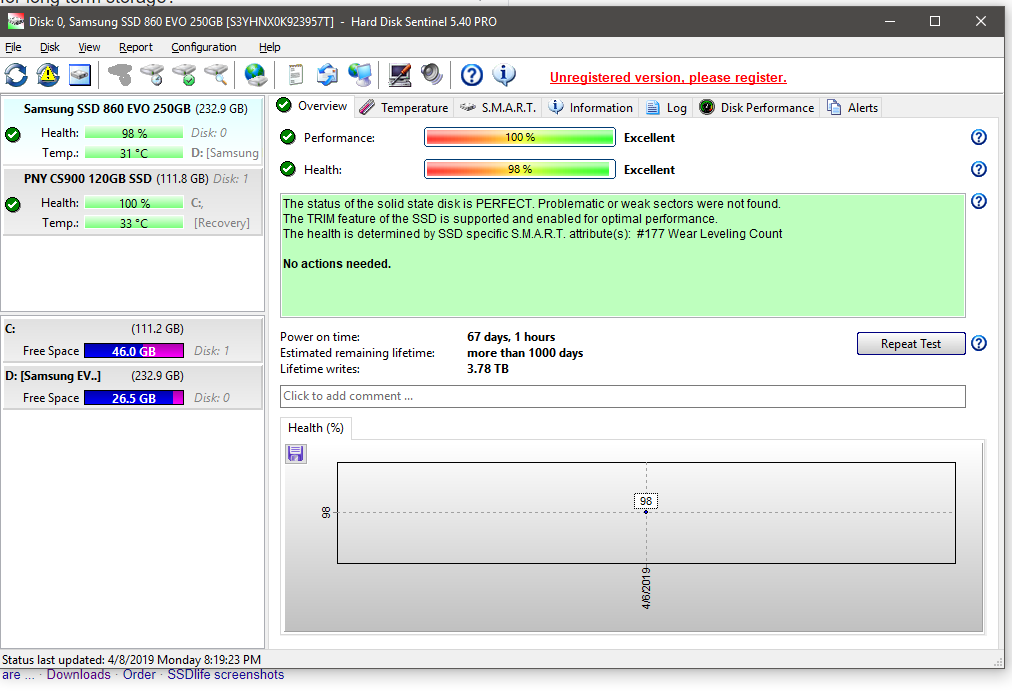Click the Health 98 % gauge bar
This screenshot has height=691, width=1012.
click(x=520, y=169)
